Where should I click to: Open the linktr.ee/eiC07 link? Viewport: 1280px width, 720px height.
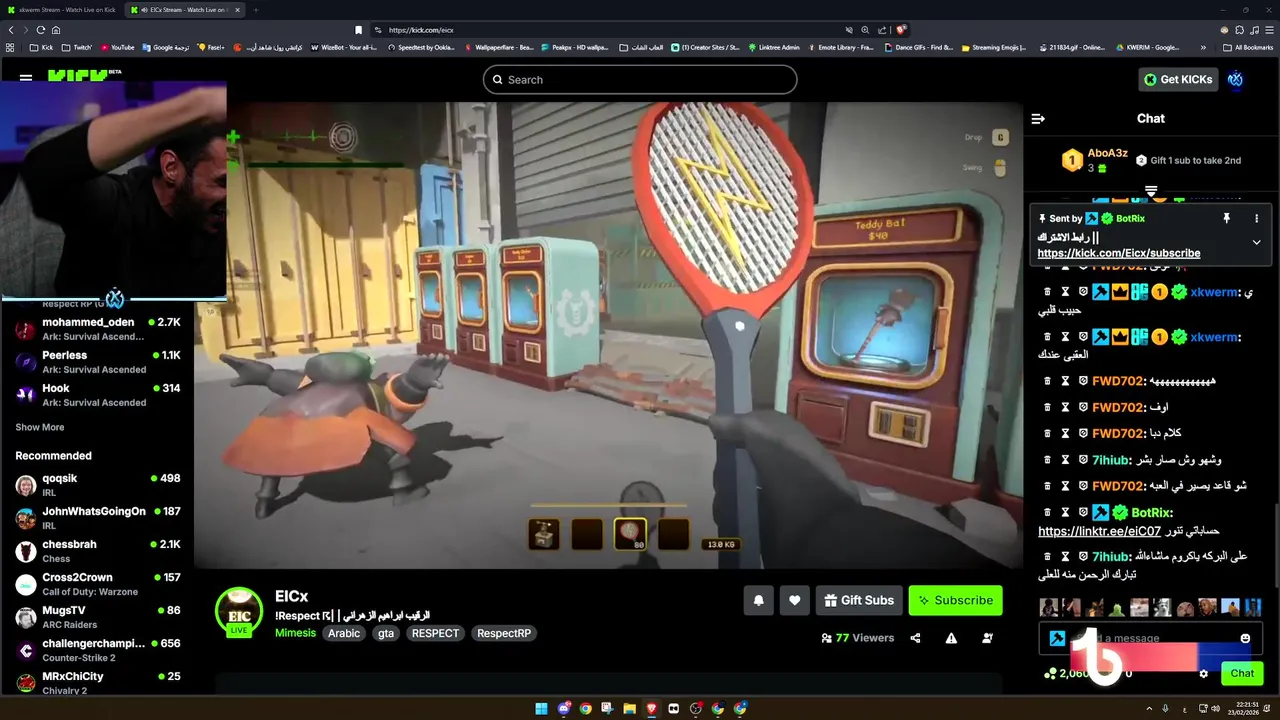1099,531
